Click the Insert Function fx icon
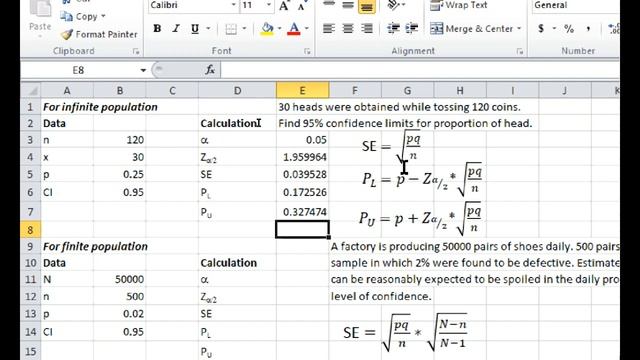Screen dimensions: 640x360 [210, 70]
